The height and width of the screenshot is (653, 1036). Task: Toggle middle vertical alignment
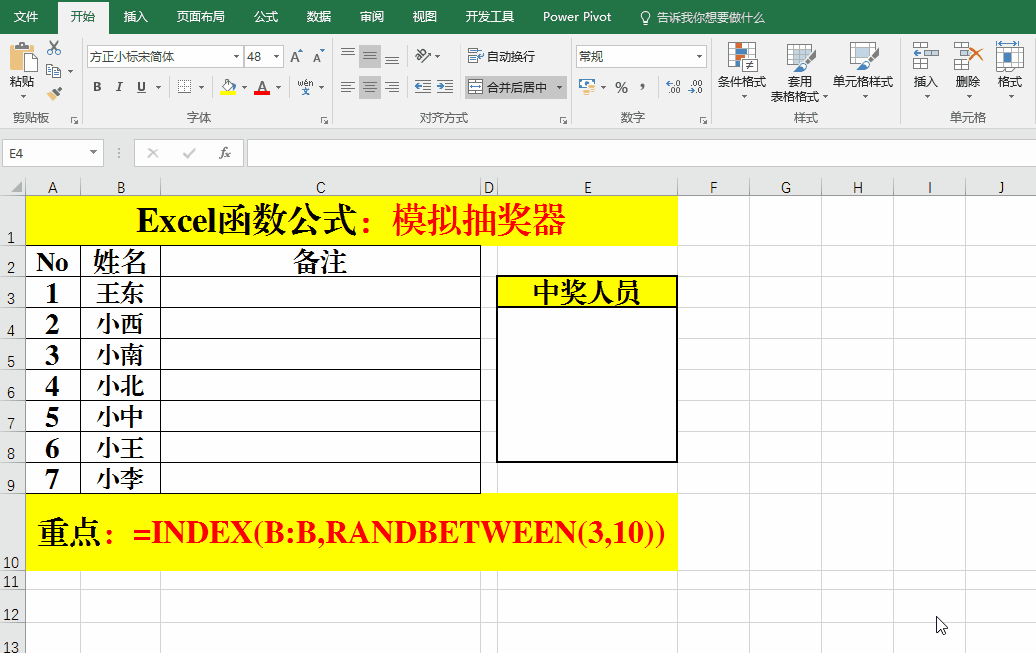370,56
